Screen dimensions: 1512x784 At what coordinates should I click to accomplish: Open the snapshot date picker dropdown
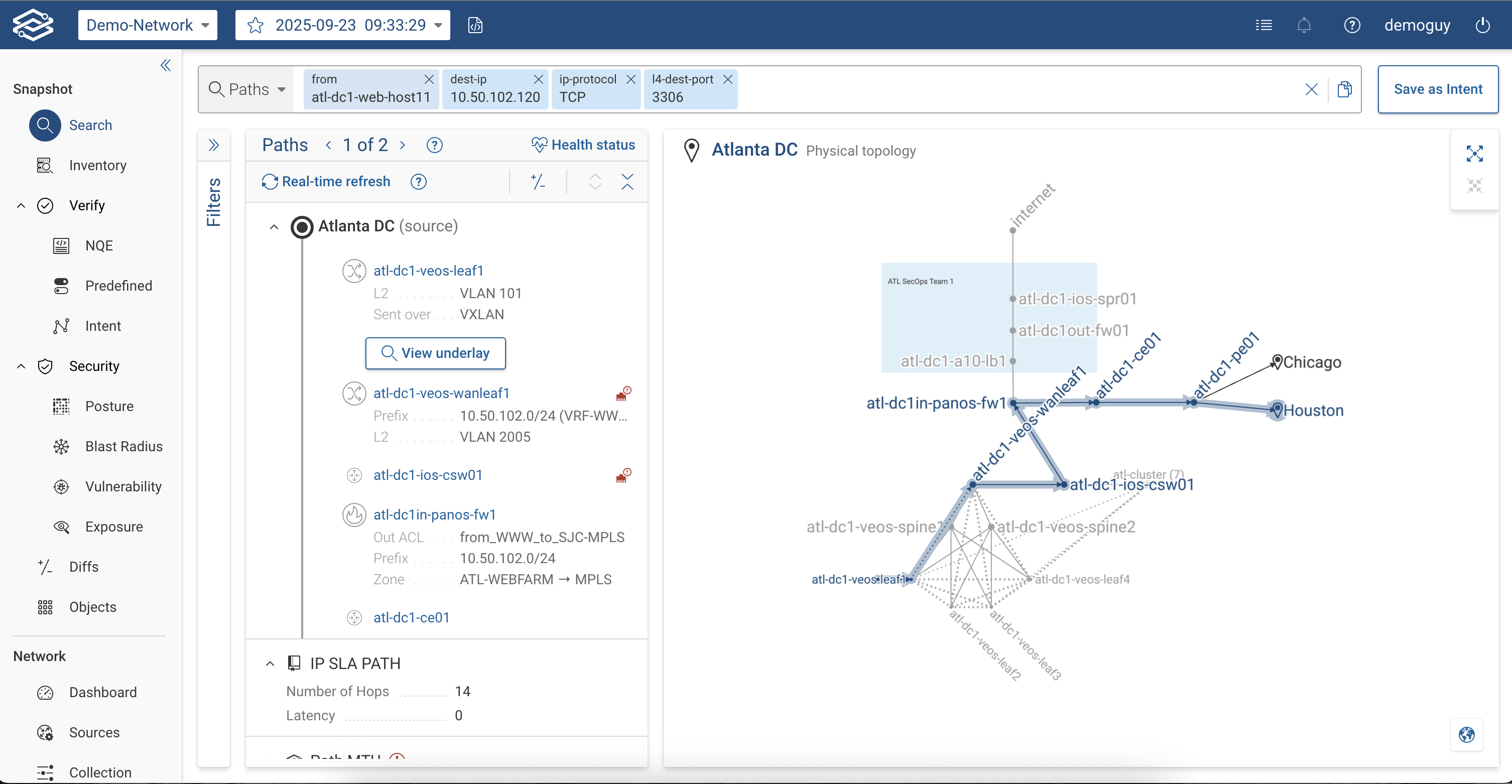(437, 25)
